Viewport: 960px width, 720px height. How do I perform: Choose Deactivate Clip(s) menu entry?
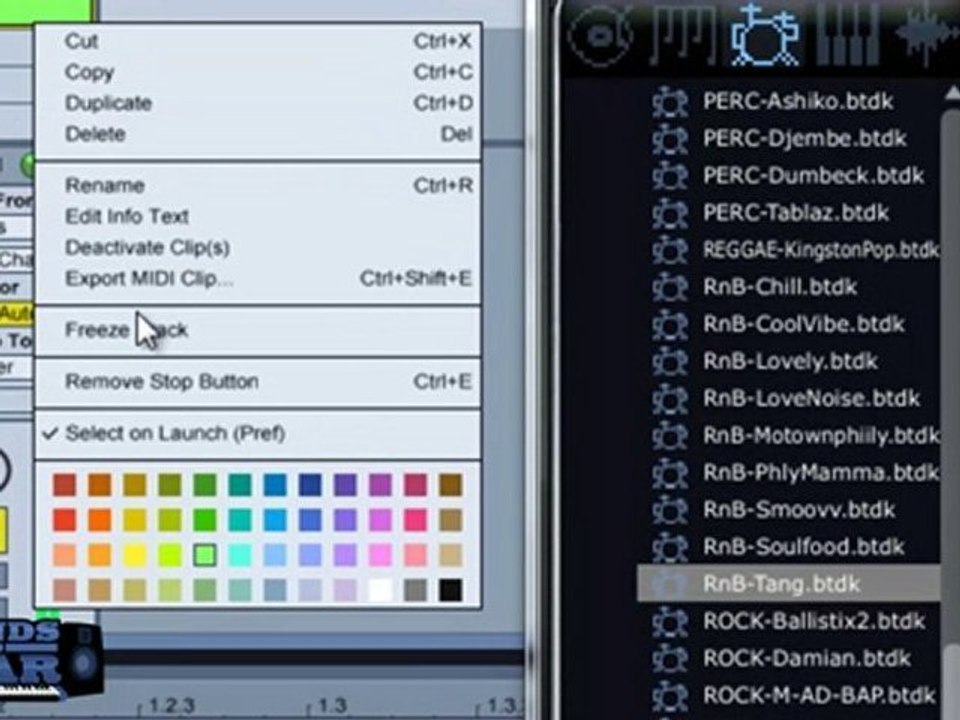258,247
